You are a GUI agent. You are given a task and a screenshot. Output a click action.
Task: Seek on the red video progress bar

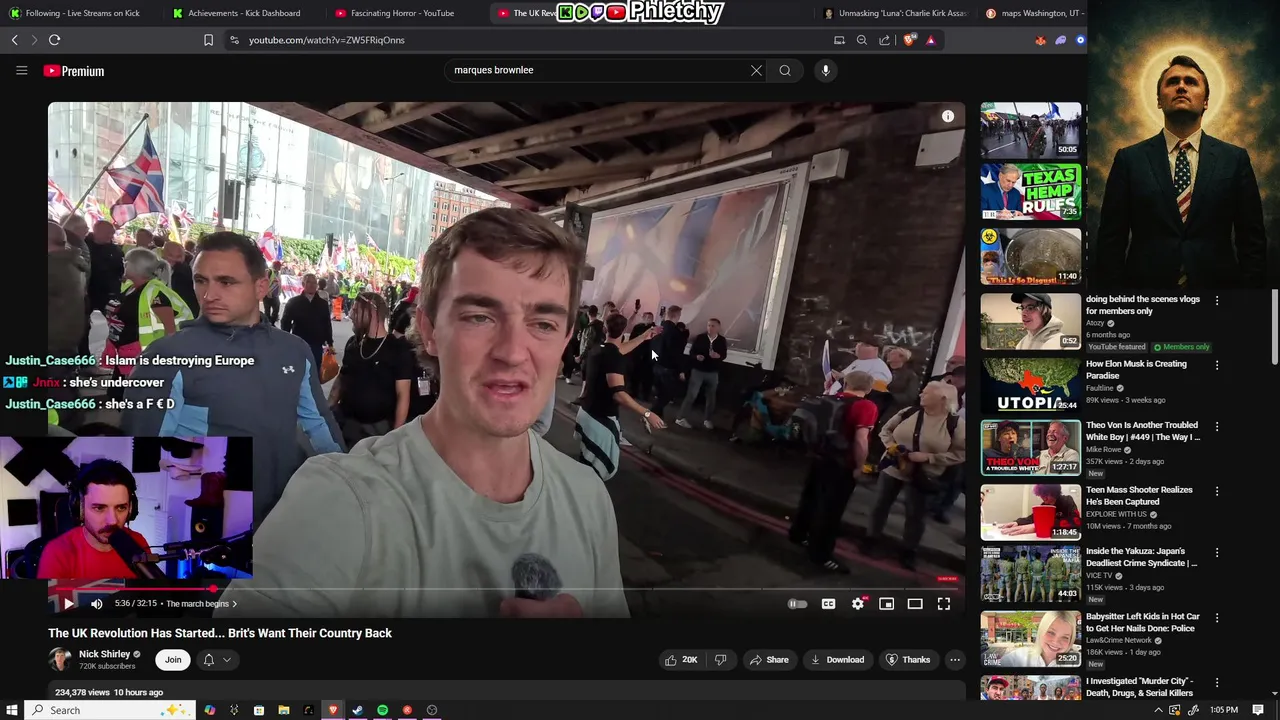[x=506, y=589]
